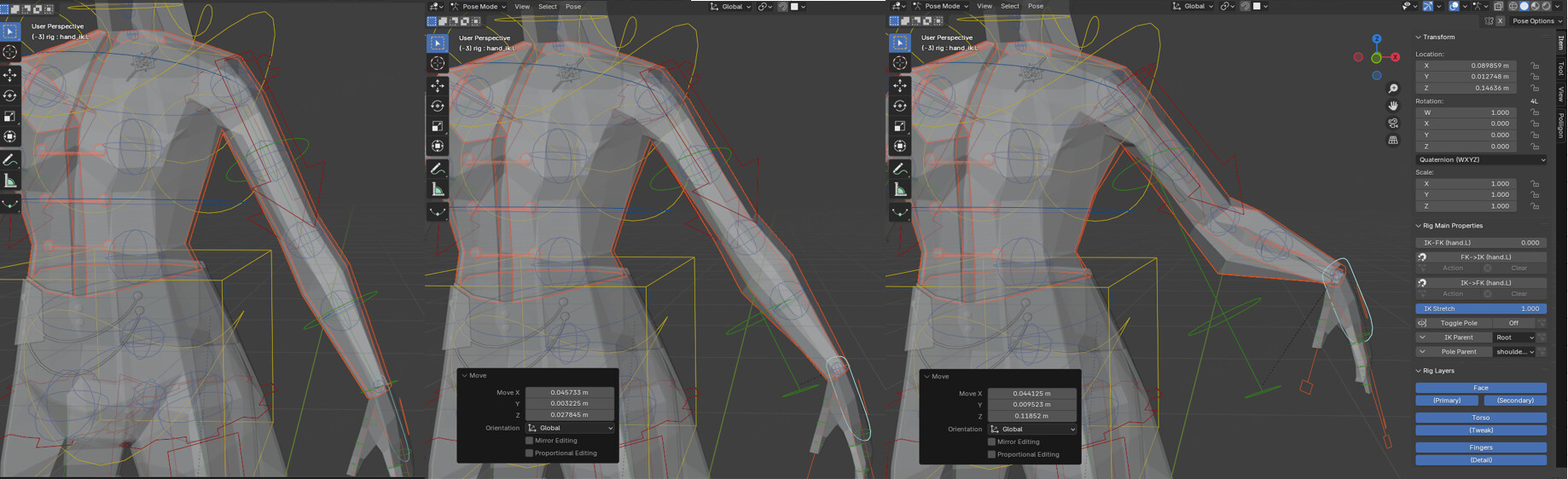The width and height of the screenshot is (1568, 479).
Task: Select the Rotate tool in middle viewport toolbar
Action: coord(438,106)
